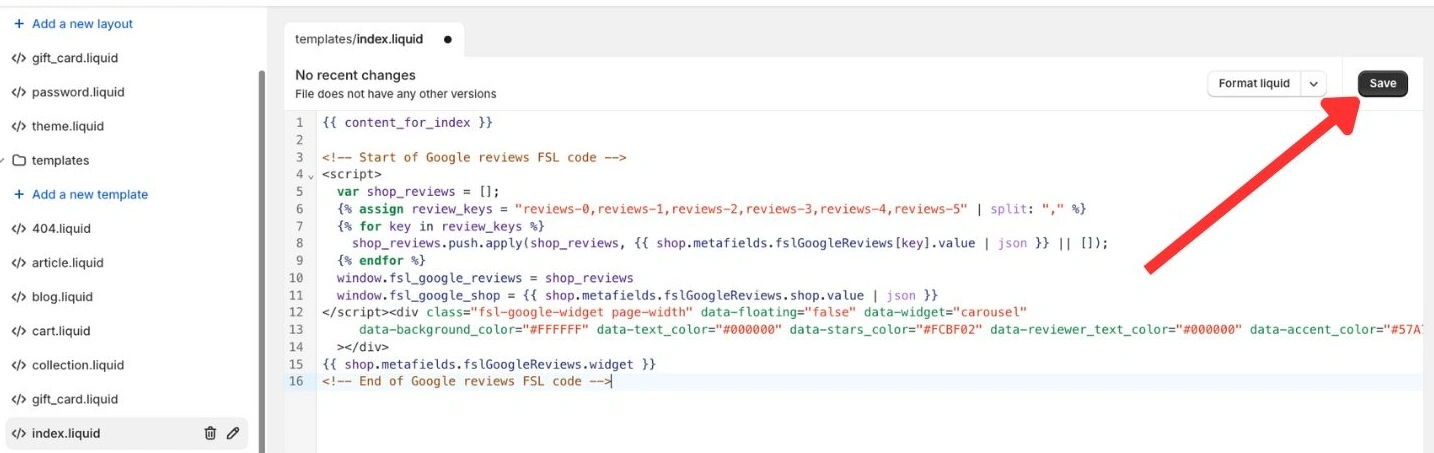This screenshot has width=1434, height=453.
Task: Delete index.liquid with the trash icon
Action: [x=210, y=433]
